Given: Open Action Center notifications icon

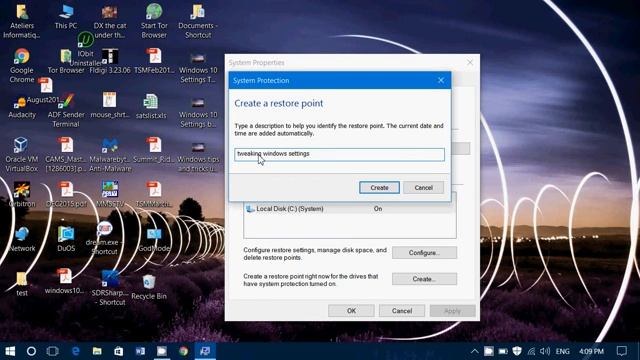Looking at the screenshot, I should coord(622,351).
